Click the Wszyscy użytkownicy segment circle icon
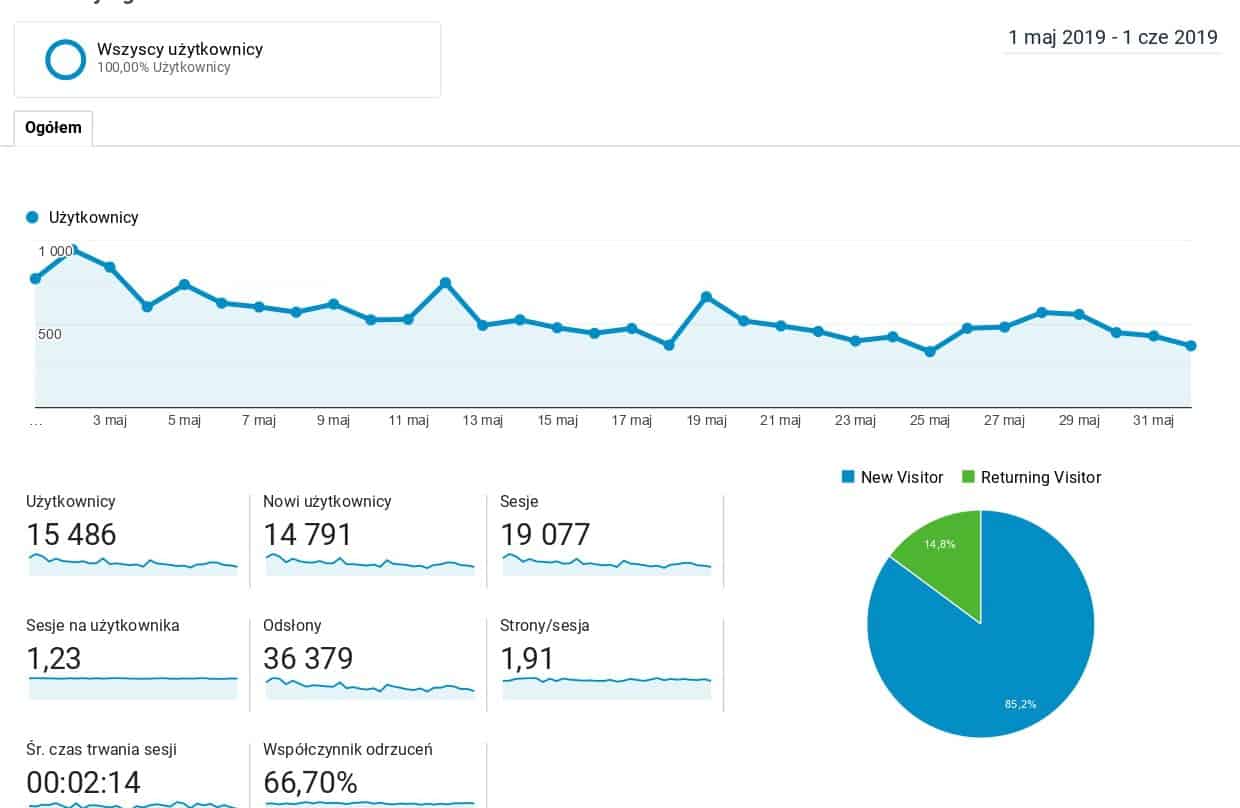 pos(66,59)
